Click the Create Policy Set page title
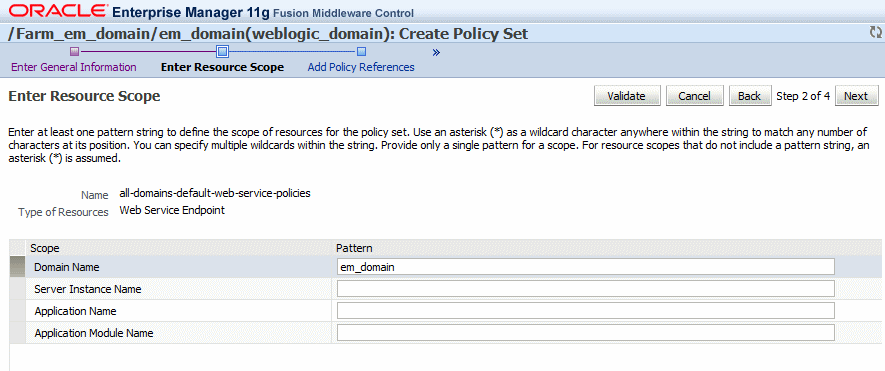 pyautogui.click(x=463, y=34)
